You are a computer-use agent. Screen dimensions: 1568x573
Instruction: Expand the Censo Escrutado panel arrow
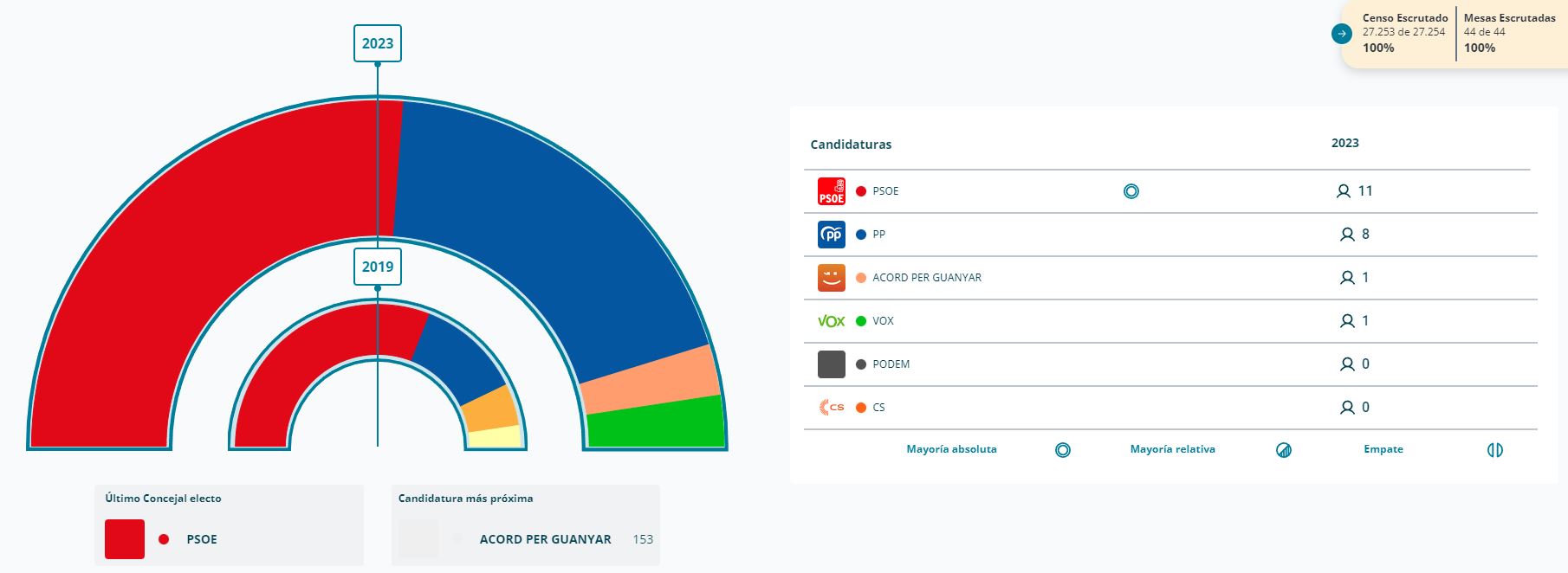(x=1341, y=34)
